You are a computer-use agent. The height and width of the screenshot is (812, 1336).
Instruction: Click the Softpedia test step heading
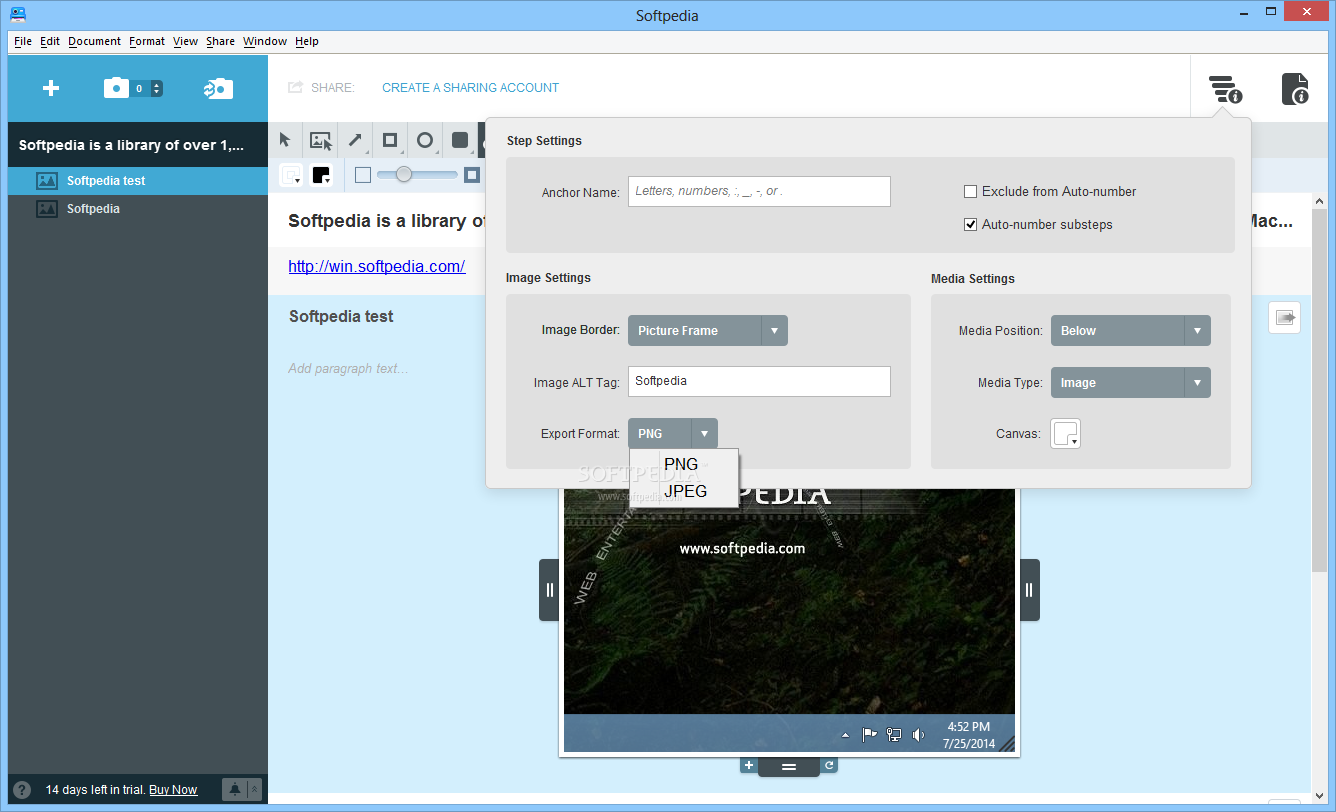point(341,316)
